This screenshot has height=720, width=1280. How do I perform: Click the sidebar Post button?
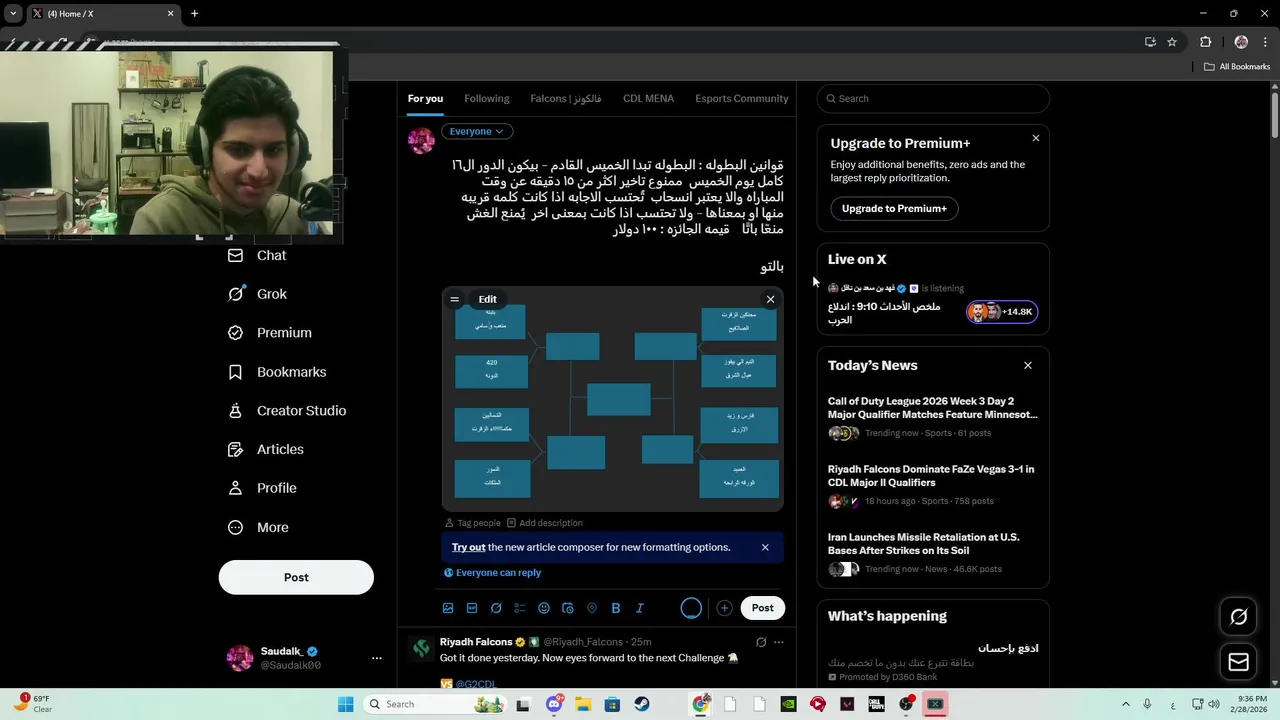coord(296,577)
